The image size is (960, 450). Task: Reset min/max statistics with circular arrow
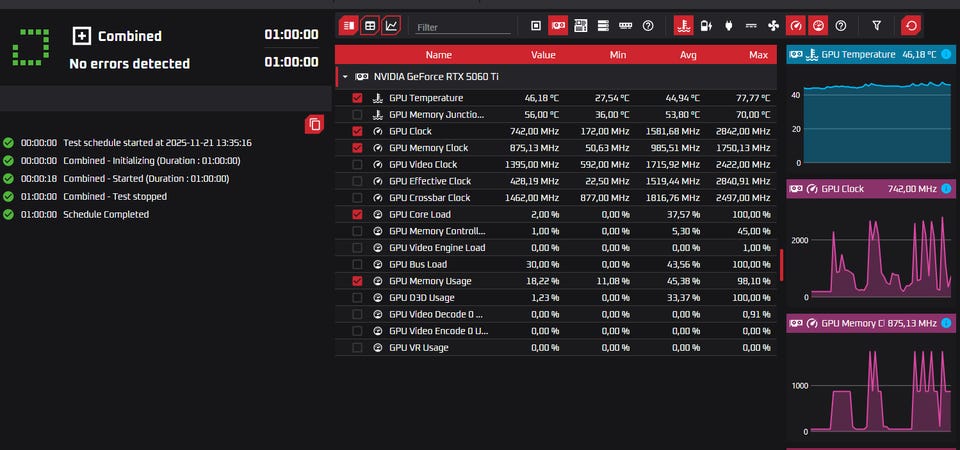tap(911, 26)
